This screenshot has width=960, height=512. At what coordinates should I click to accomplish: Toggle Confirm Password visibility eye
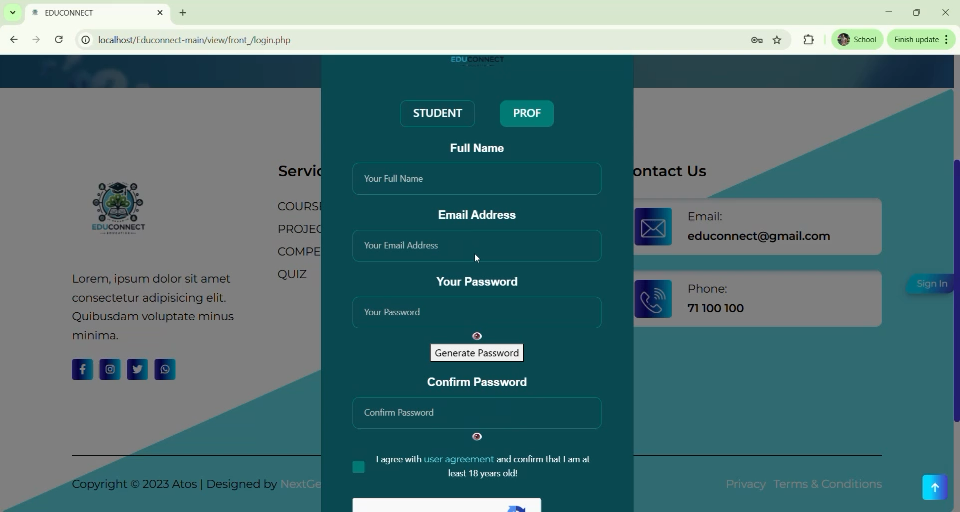[x=477, y=436]
